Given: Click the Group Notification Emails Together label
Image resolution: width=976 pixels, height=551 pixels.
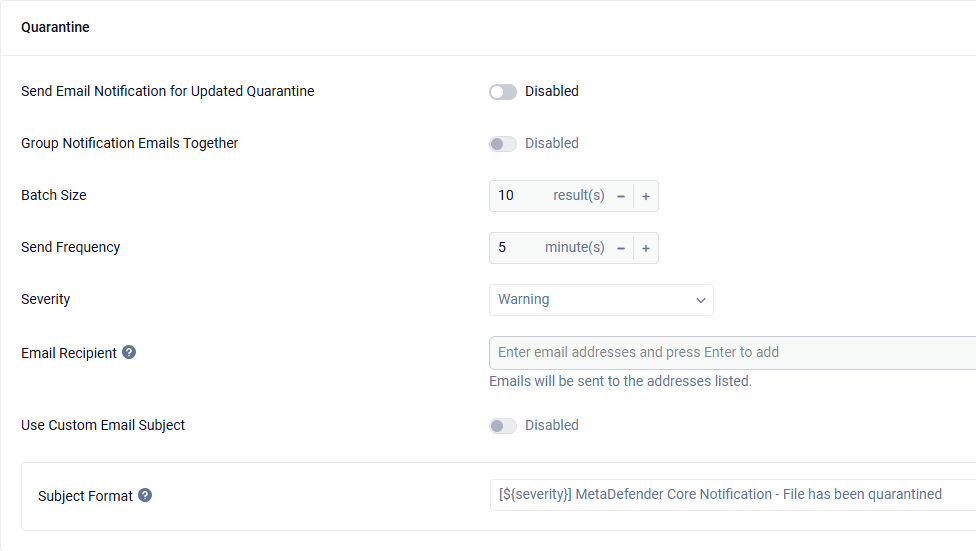Looking at the screenshot, I should pos(129,143).
